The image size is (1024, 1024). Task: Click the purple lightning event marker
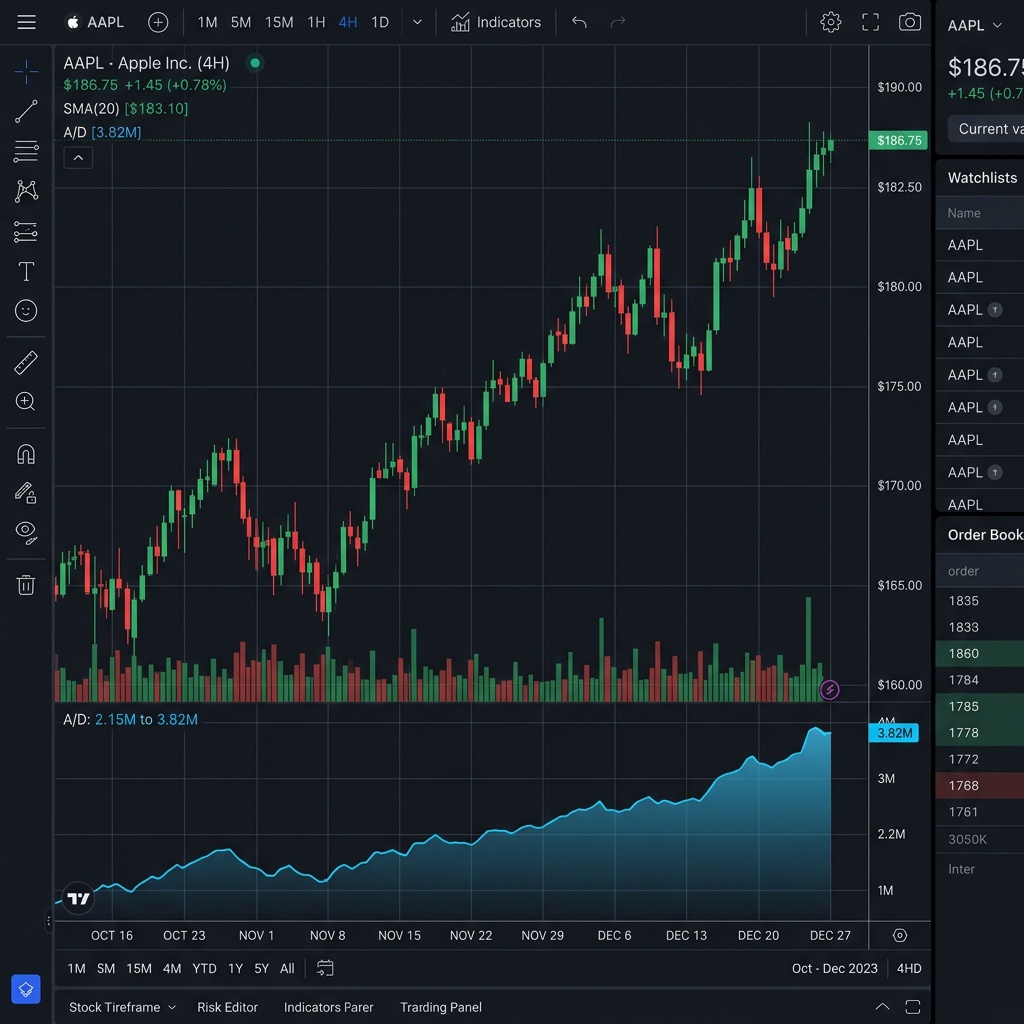[x=829, y=690]
